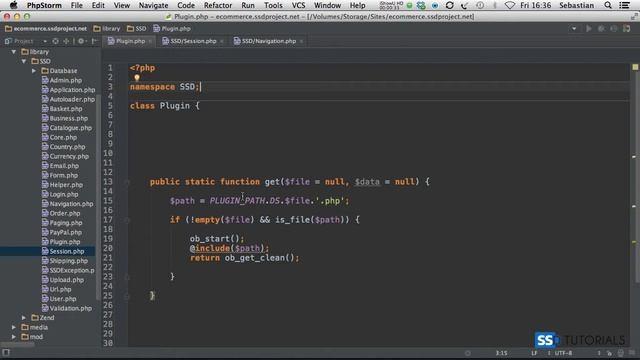The width and height of the screenshot is (640, 360).
Task: Click the Sebastian user menu
Action: coord(576,5)
